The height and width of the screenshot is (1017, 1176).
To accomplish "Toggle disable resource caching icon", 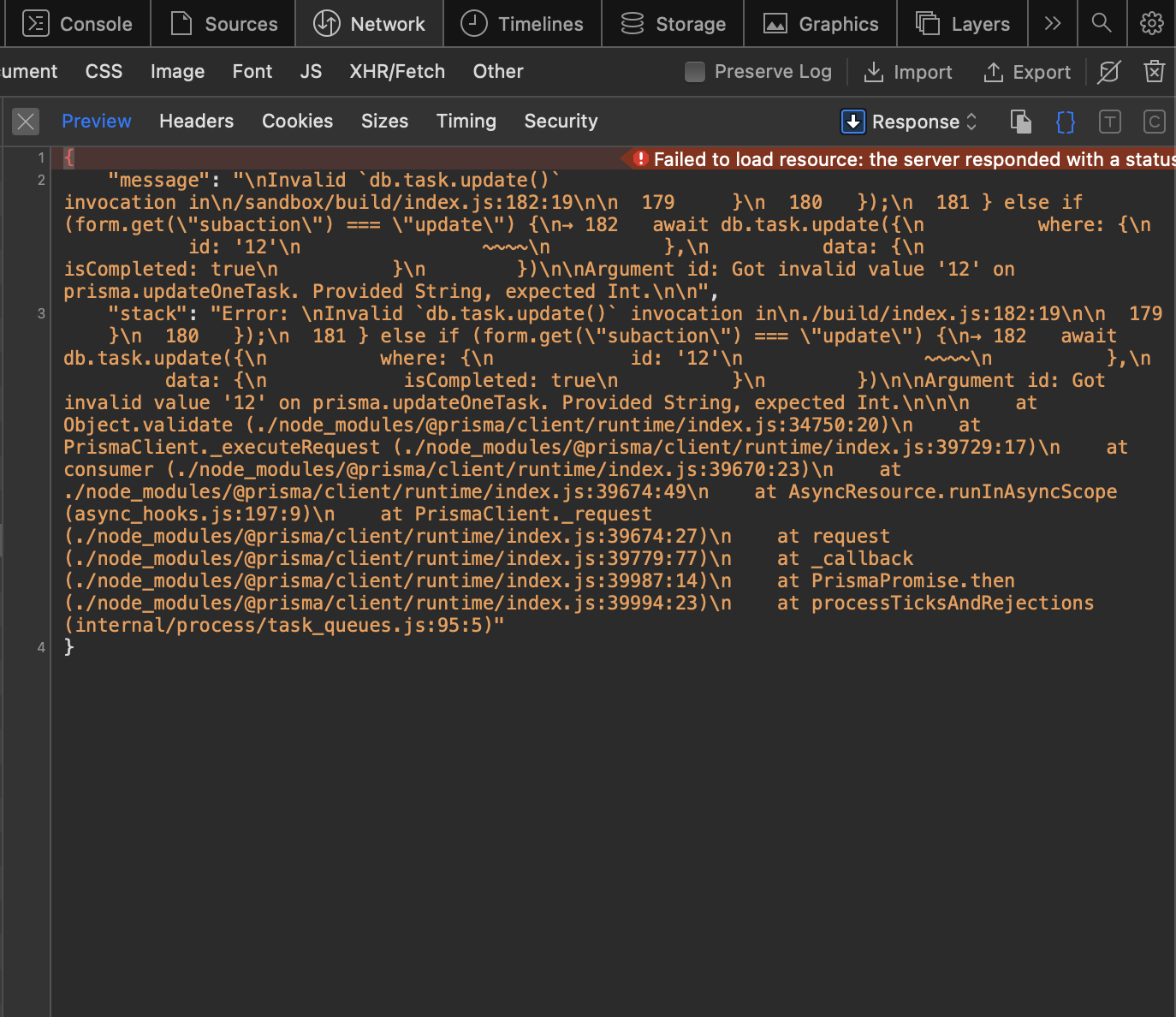I will tap(1108, 72).
